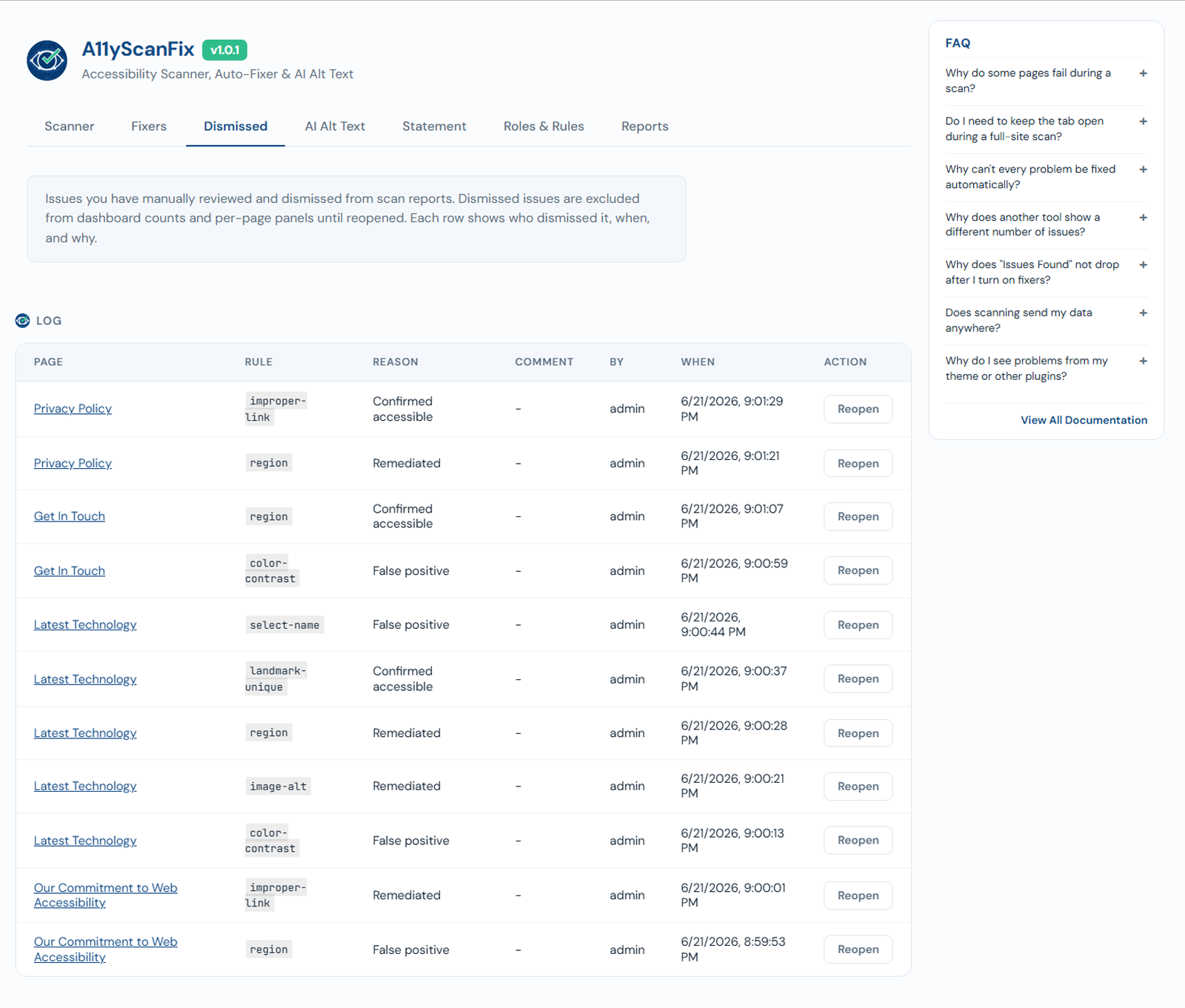
Task: Reopen the Our Commitment region issue
Action: (x=858, y=949)
